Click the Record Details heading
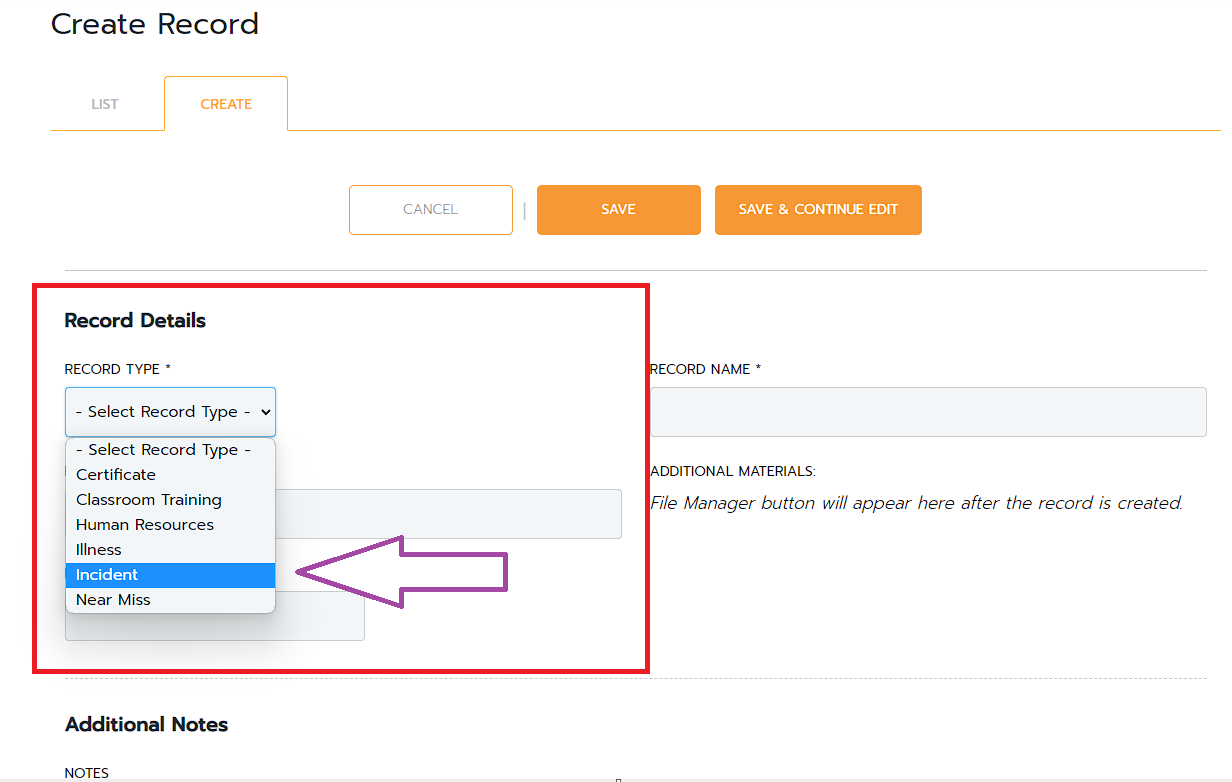Screen dimensions: 1232x782 135,321
